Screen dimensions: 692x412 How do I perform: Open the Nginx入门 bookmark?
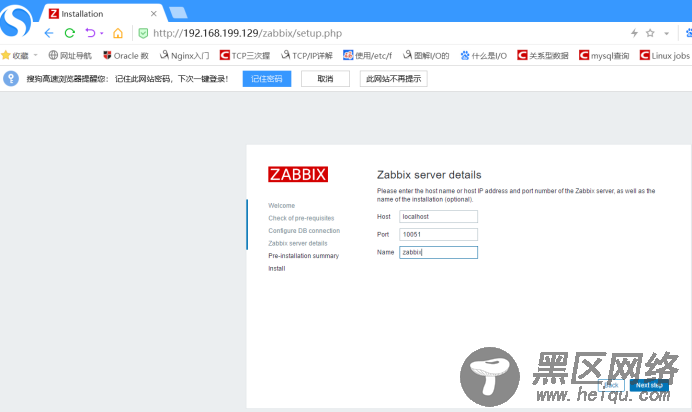coord(184,56)
